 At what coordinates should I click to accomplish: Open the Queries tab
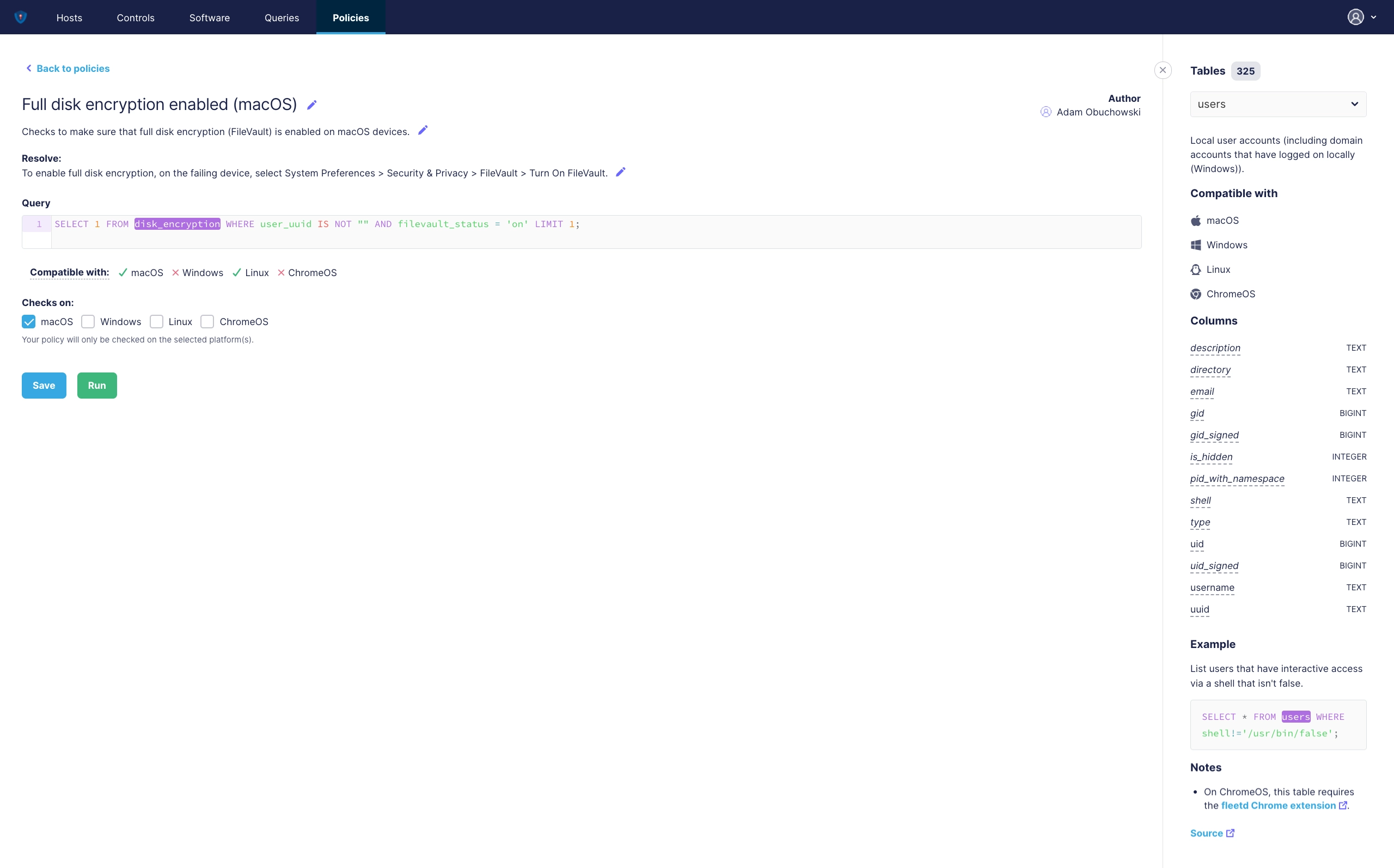pos(282,17)
